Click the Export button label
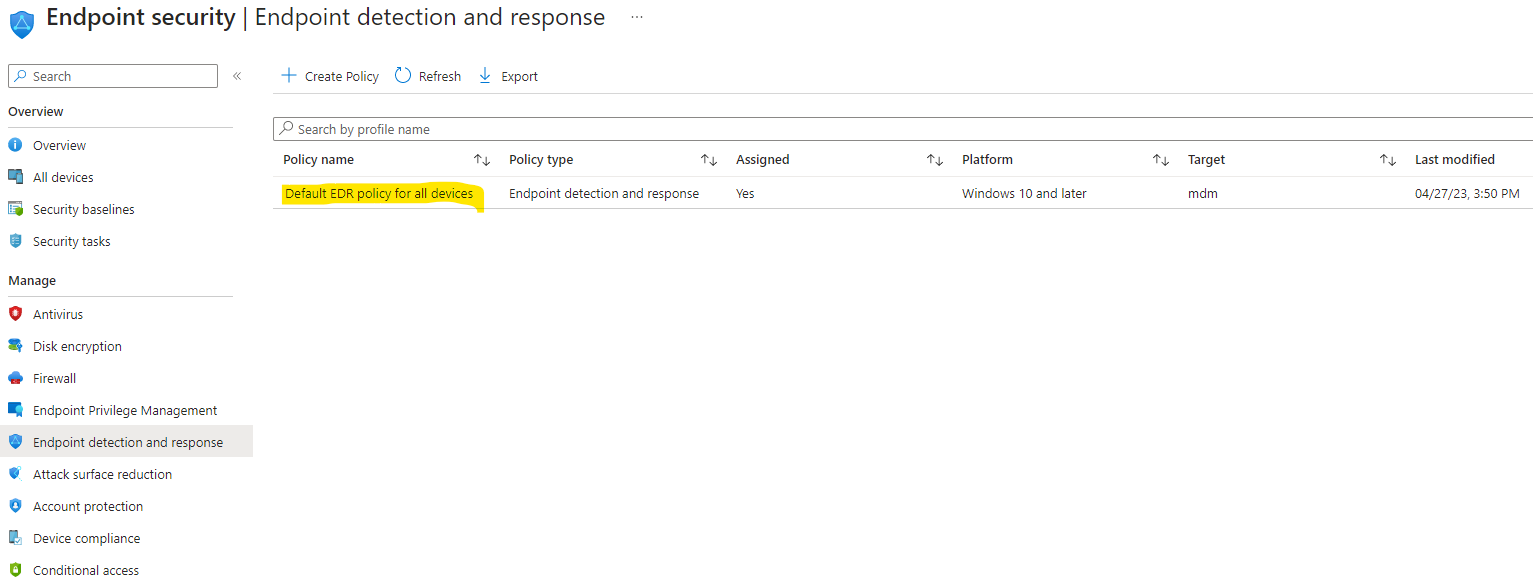 pyautogui.click(x=519, y=76)
